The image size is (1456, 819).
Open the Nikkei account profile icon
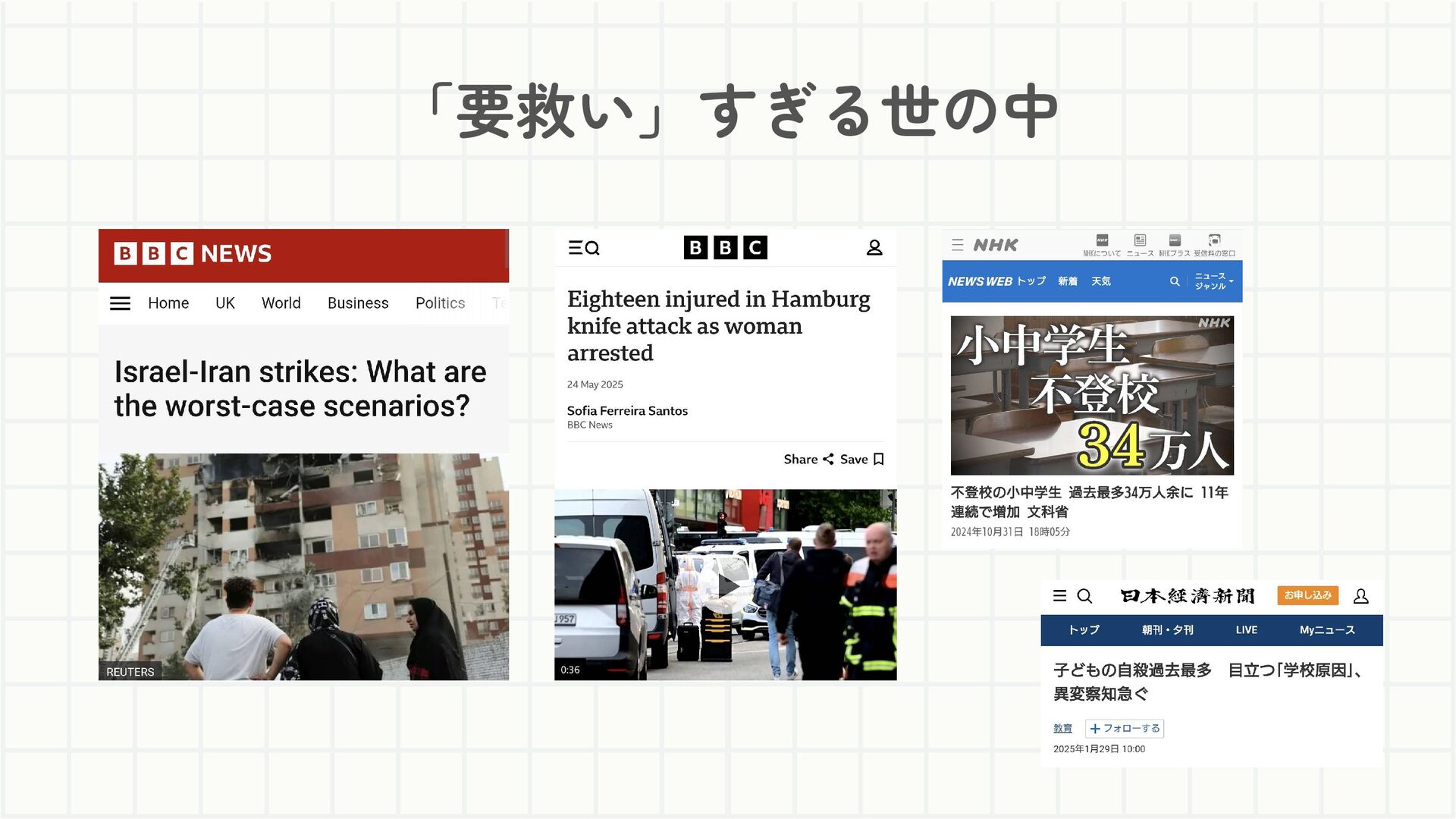1361,596
